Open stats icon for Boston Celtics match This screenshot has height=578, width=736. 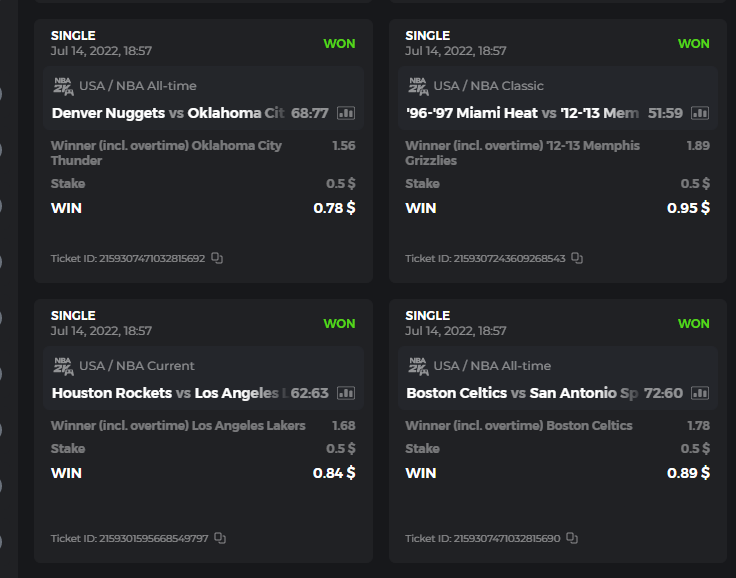[x=700, y=393]
